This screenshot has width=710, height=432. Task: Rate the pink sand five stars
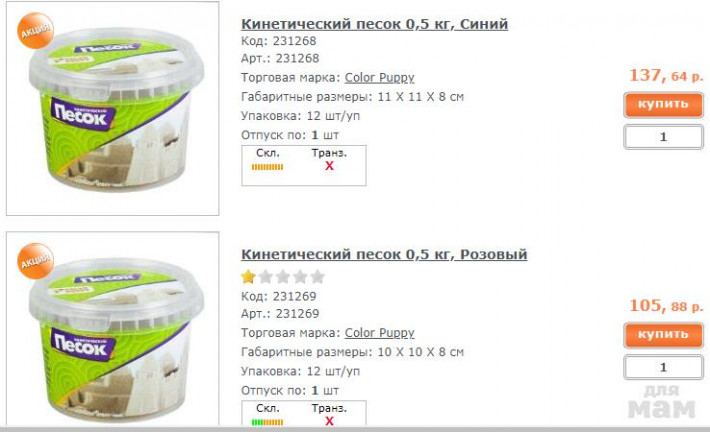318,276
